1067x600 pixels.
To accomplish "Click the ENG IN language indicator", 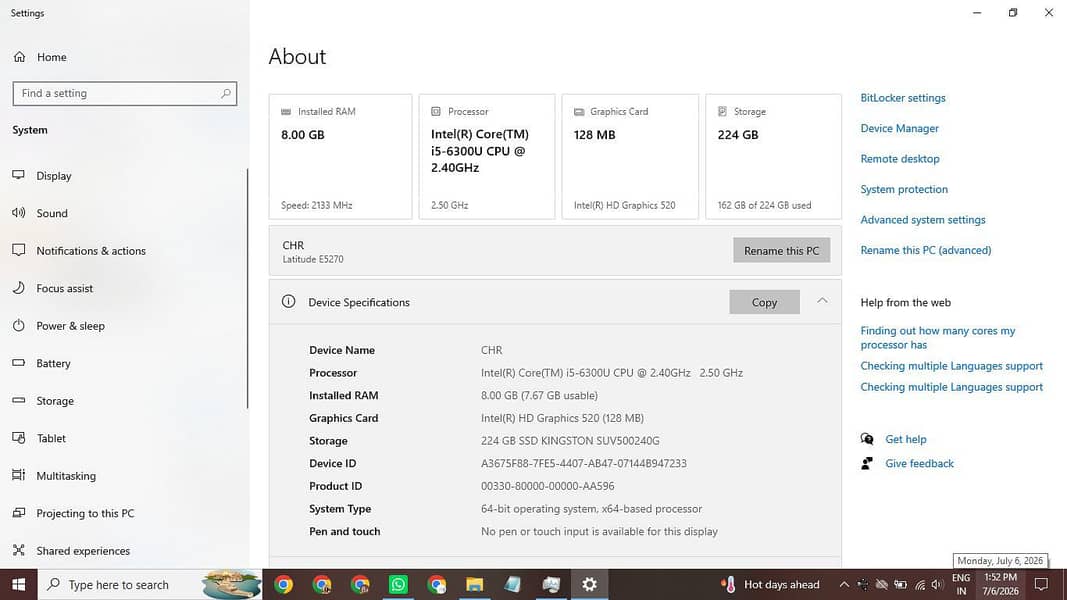I will 961,584.
